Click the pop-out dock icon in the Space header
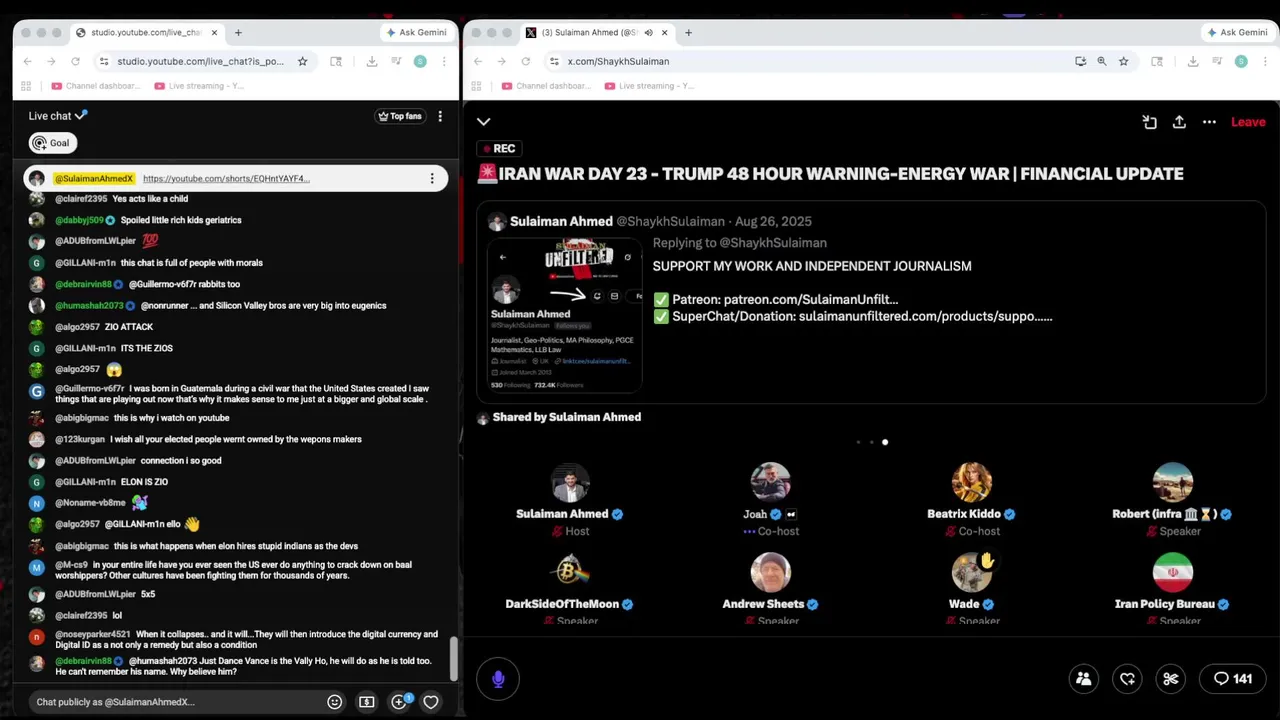The height and width of the screenshot is (720, 1280). point(1150,122)
